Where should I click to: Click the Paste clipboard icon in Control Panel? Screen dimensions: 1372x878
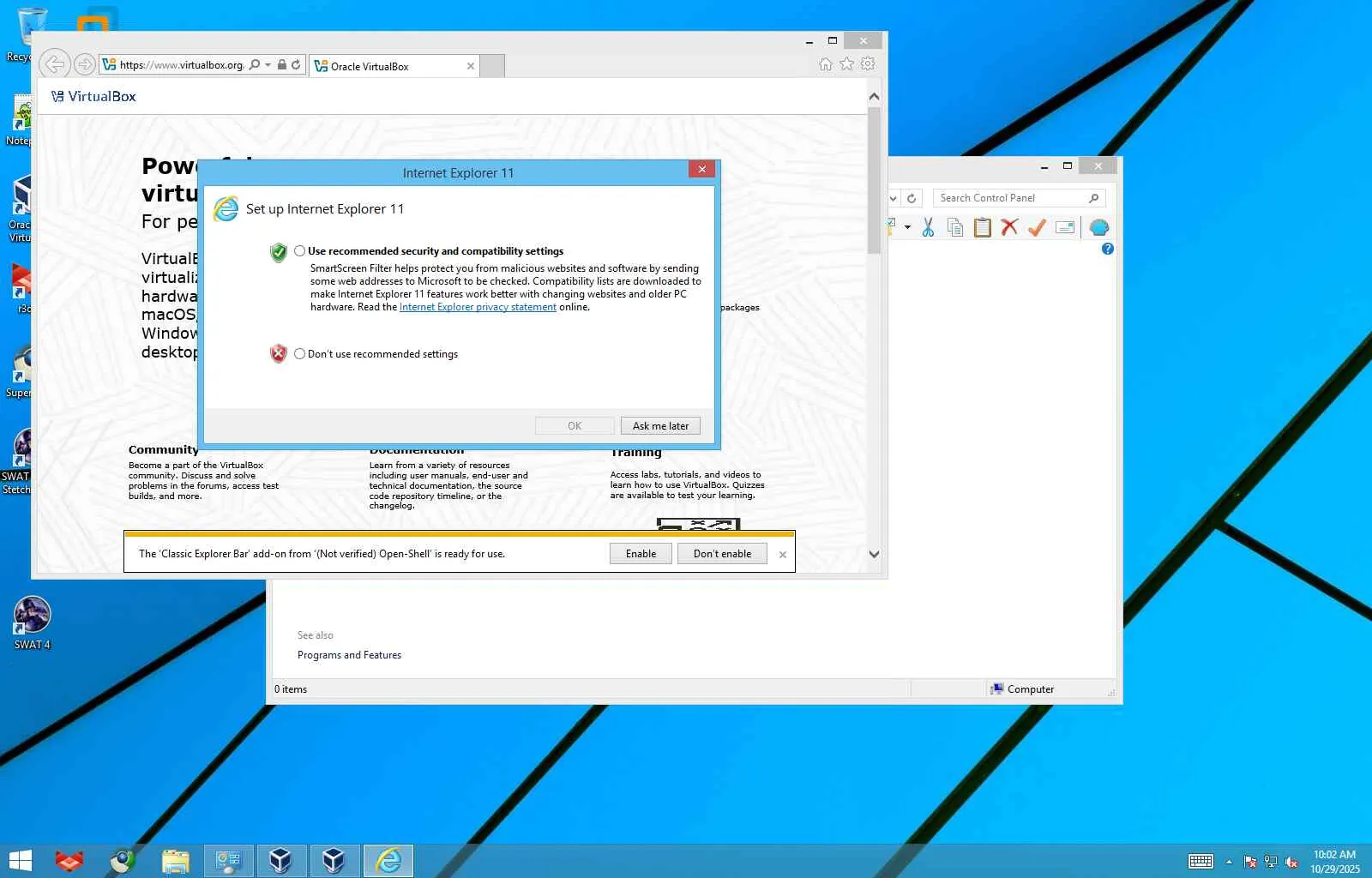click(x=983, y=227)
